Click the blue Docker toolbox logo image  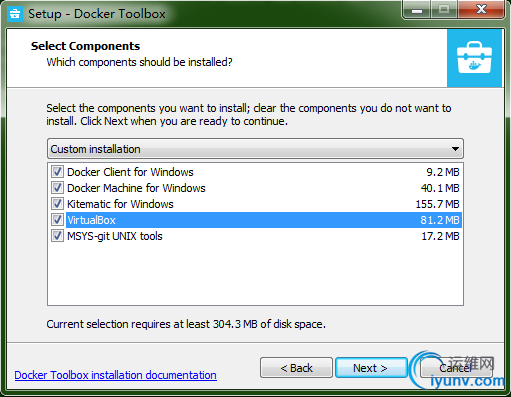click(x=474, y=58)
